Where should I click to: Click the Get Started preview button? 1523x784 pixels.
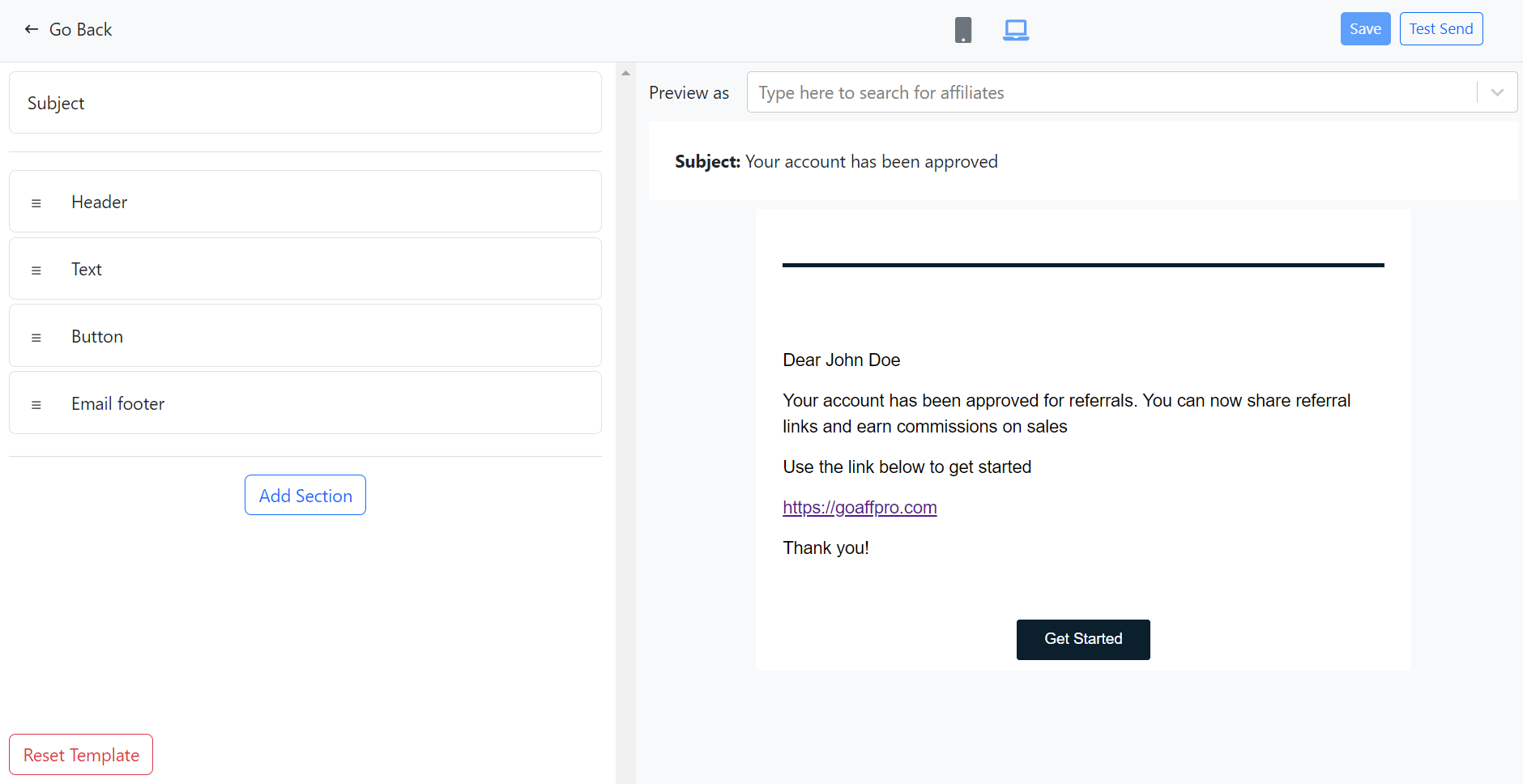tap(1083, 639)
